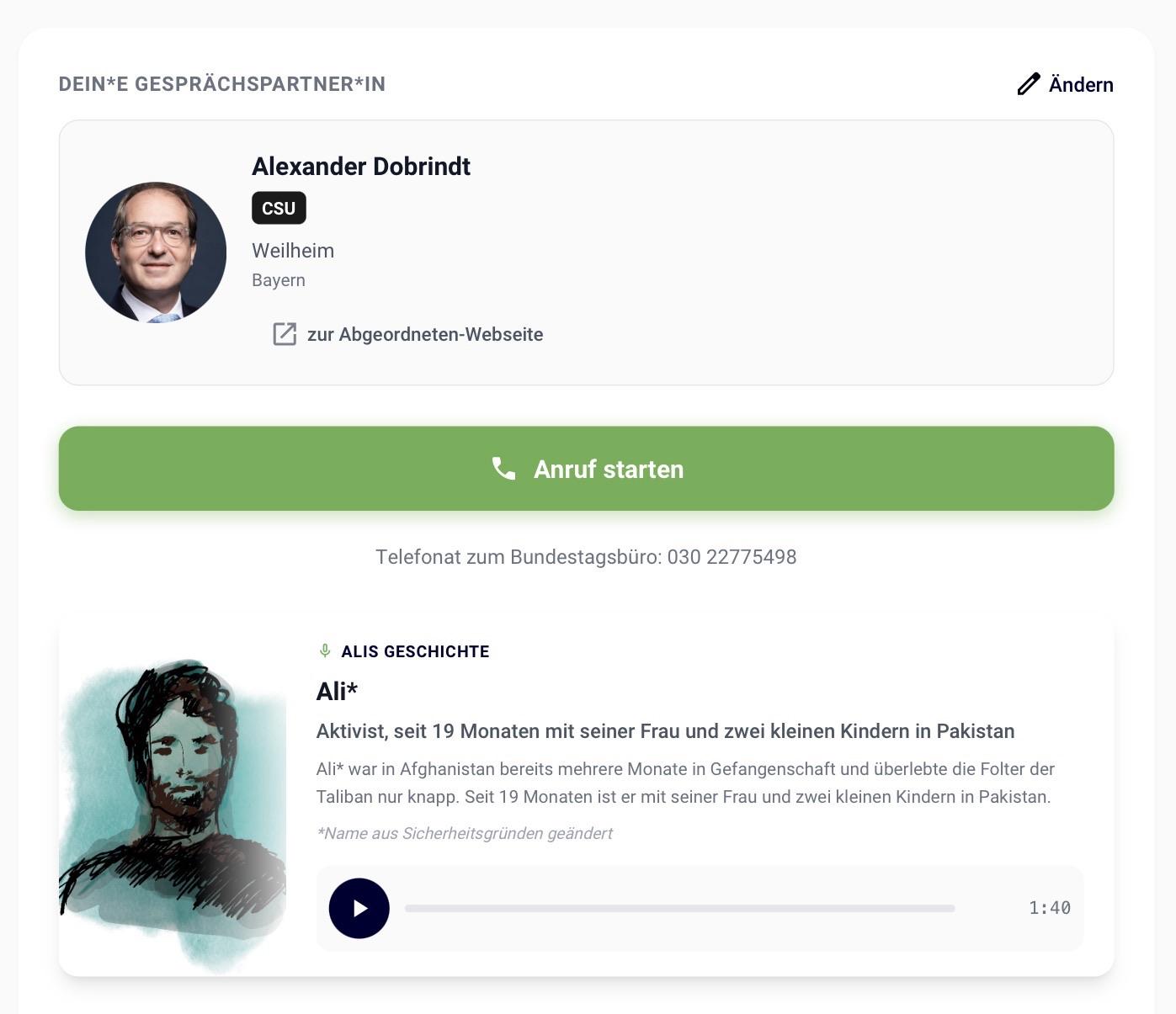The height and width of the screenshot is (1014, 1176).
Task: Click the green microphone icon
Action: point(325,650)
